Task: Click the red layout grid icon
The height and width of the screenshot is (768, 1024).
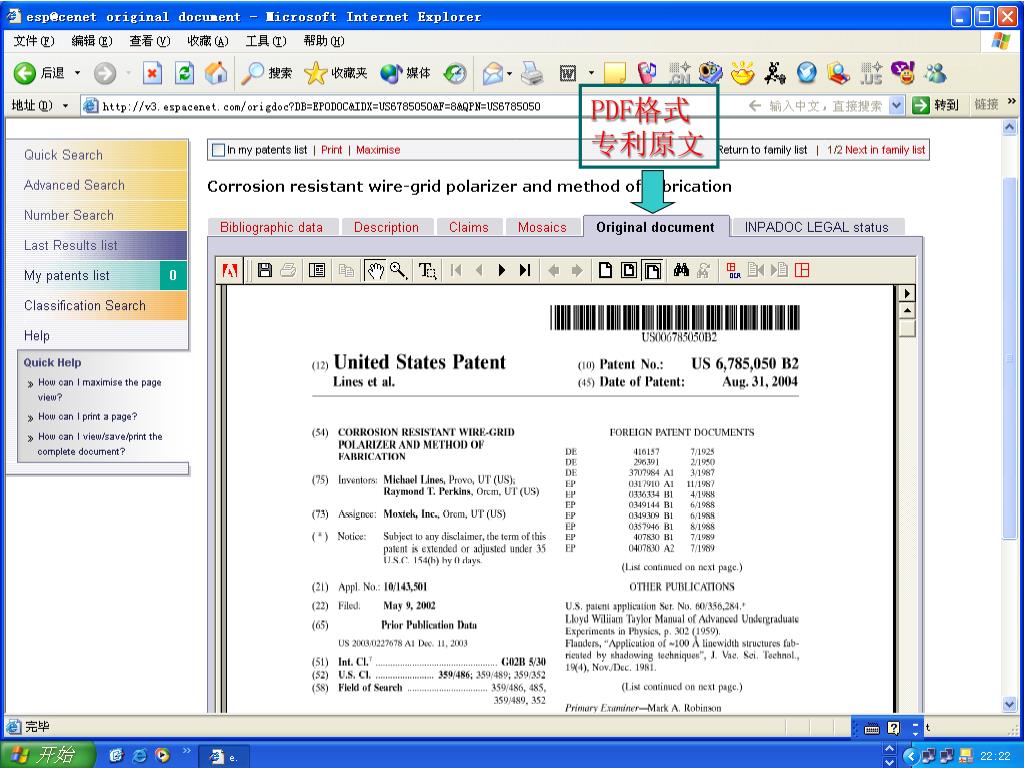Action: click(802, 270)
